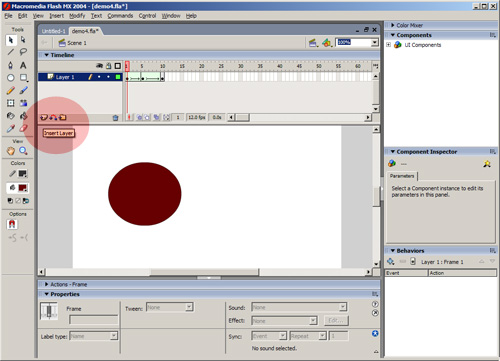Expand the Color Mixer panel
The height and width of the screenshot is (361, 500).
393,25
